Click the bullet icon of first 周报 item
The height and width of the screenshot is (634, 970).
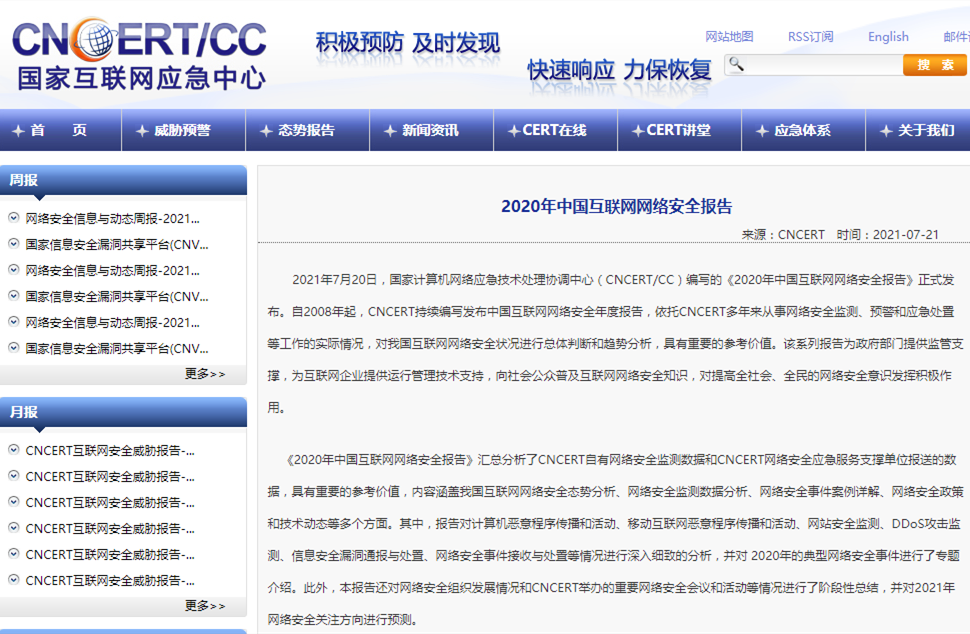point(13,218)
